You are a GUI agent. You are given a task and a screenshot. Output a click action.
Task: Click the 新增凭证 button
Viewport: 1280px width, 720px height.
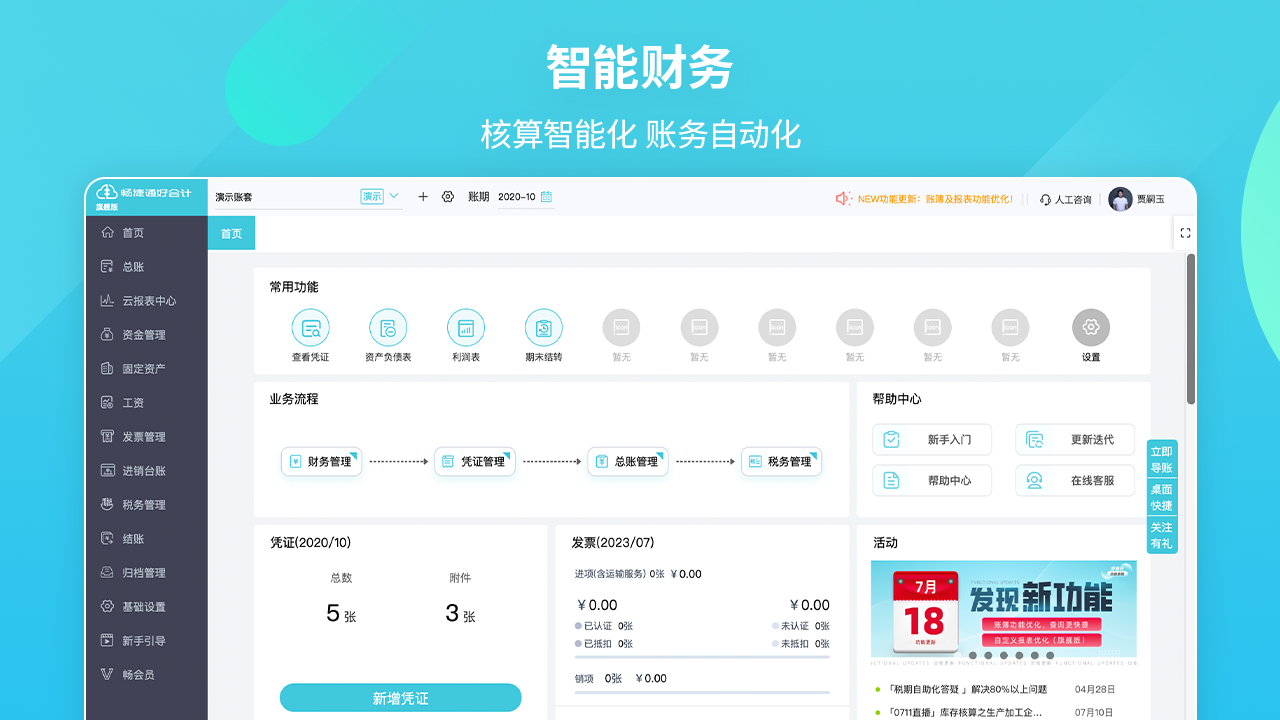coord(400,698)
